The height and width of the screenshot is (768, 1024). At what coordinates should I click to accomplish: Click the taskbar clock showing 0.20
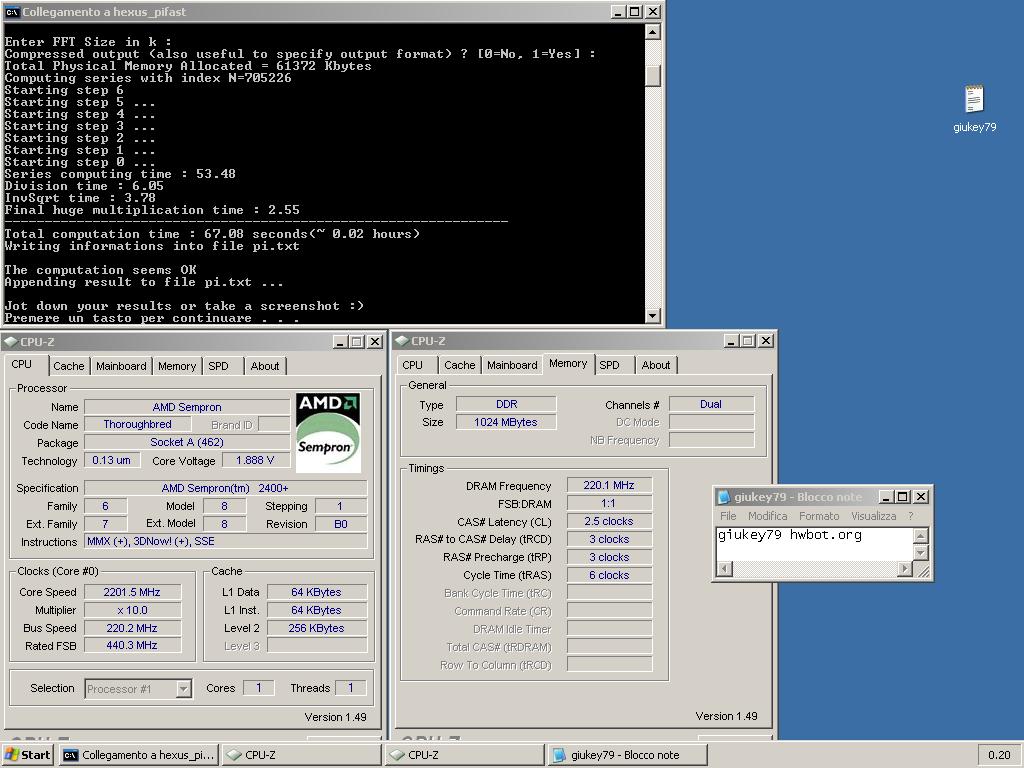pyautogui.click(x=999, y=755)
